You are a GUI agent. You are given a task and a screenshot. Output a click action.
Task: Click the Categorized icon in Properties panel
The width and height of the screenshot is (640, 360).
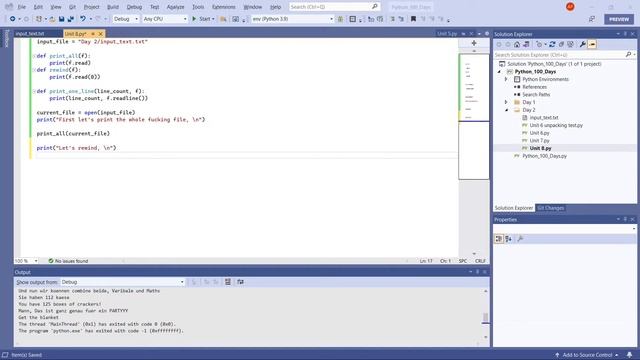pyautogui.click(x=499, y=239)
